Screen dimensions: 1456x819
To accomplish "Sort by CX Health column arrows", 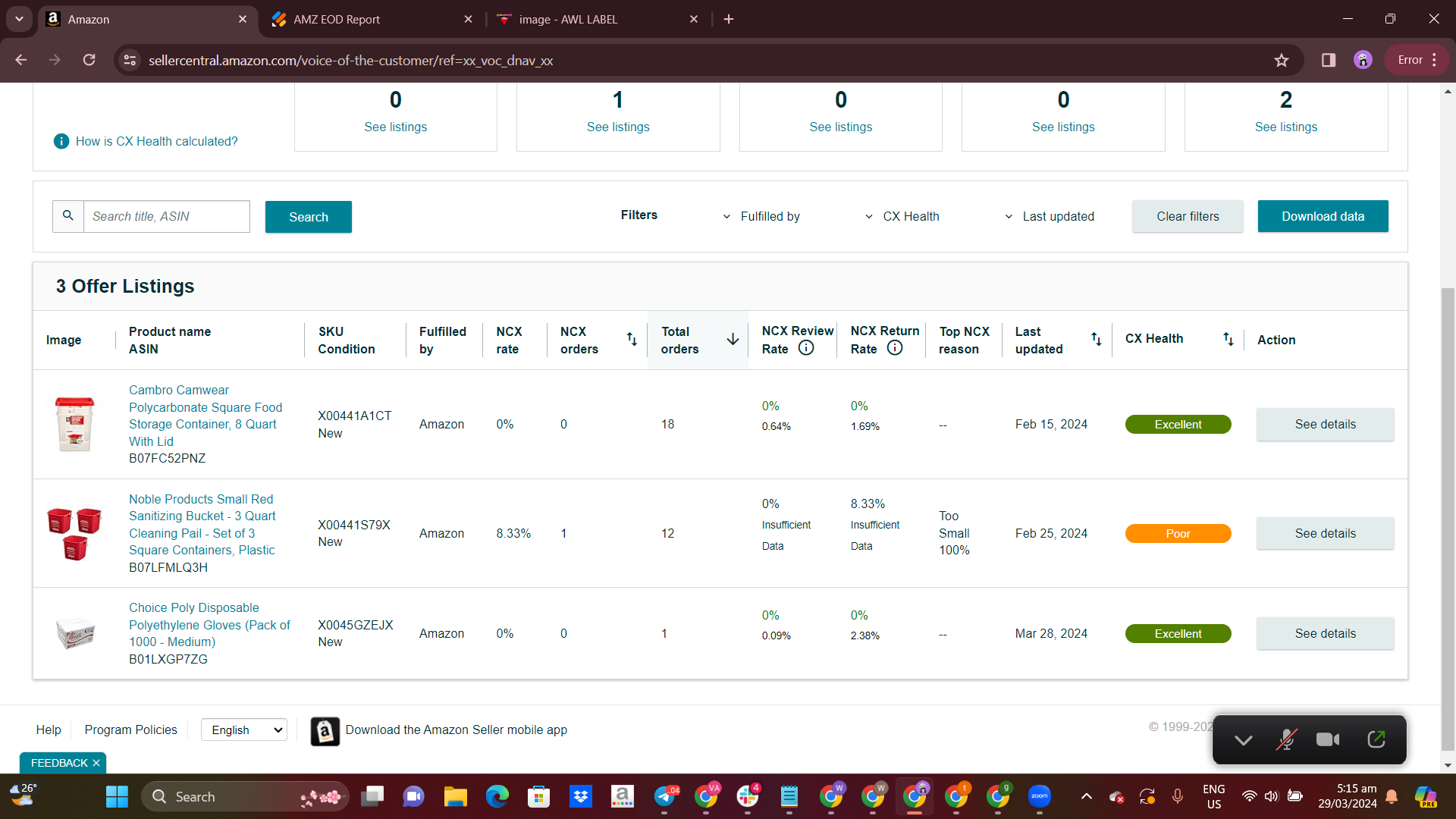I will point(1228,339).
